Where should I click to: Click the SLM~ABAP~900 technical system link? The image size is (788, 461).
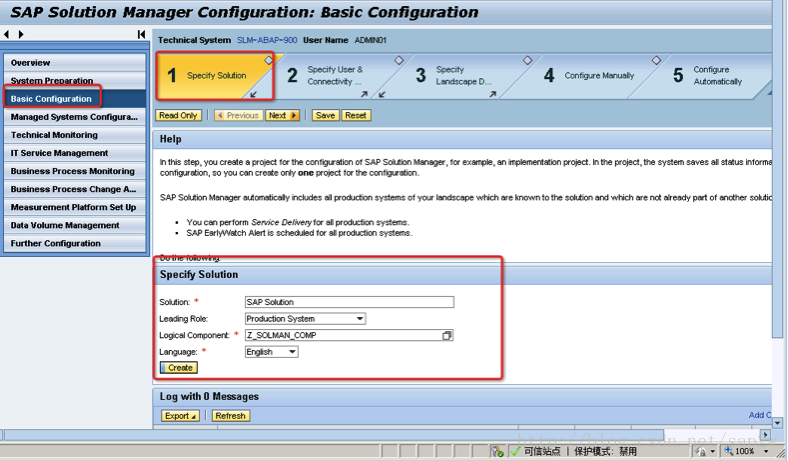(267, 40)
